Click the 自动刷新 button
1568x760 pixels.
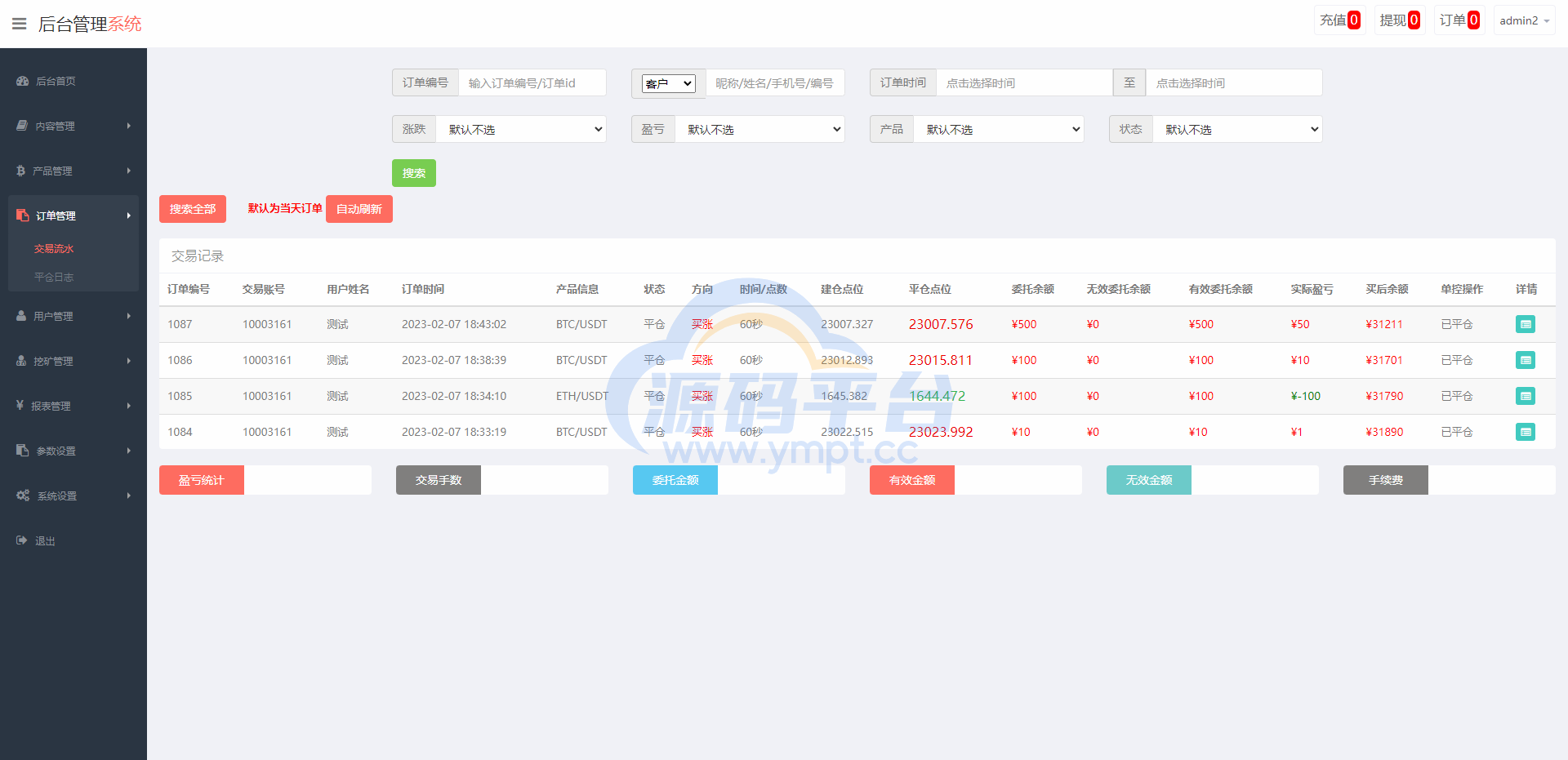tap(359, 209)
